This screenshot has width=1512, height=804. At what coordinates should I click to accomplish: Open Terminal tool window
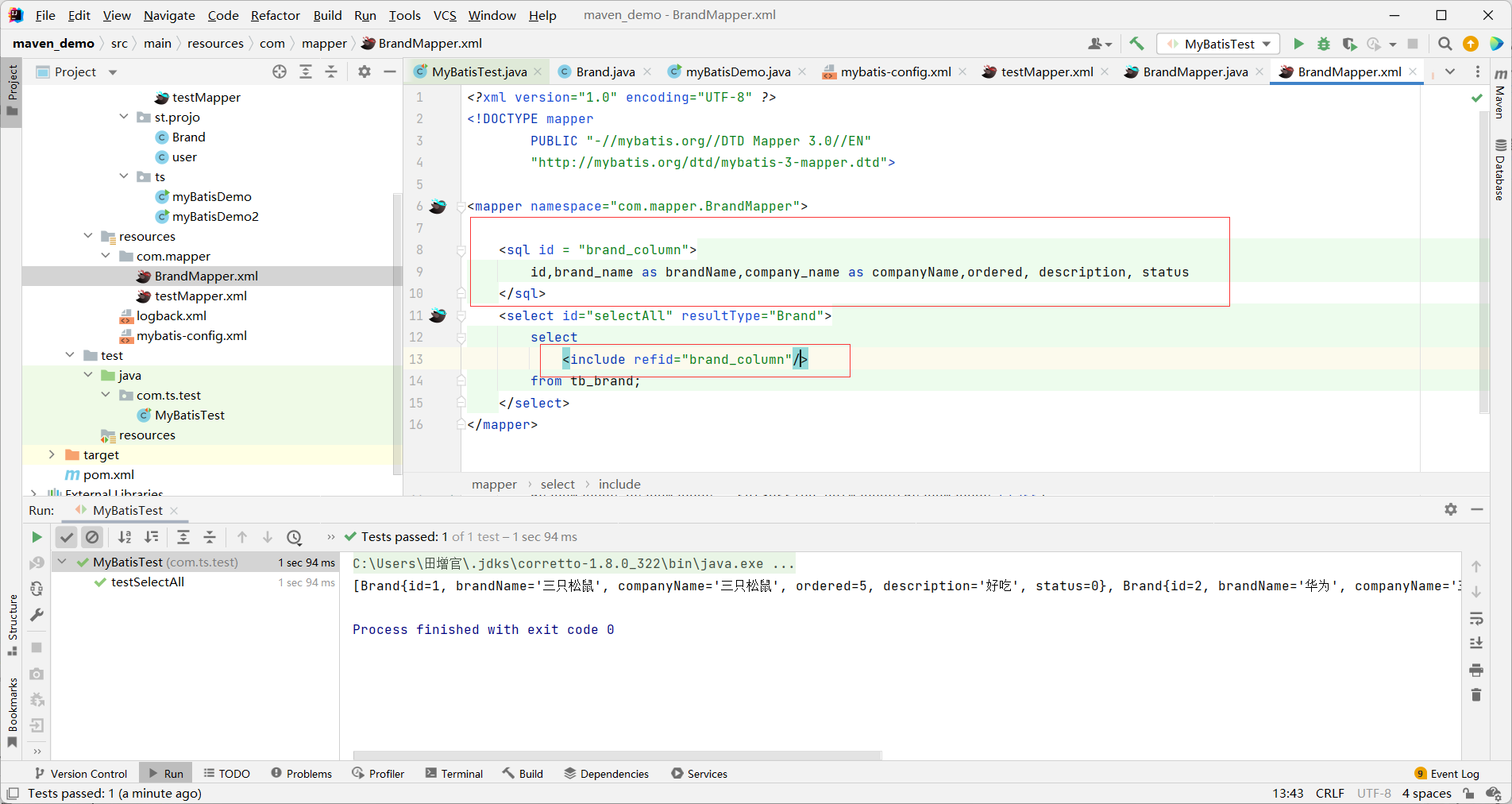(x=454, y=774)
